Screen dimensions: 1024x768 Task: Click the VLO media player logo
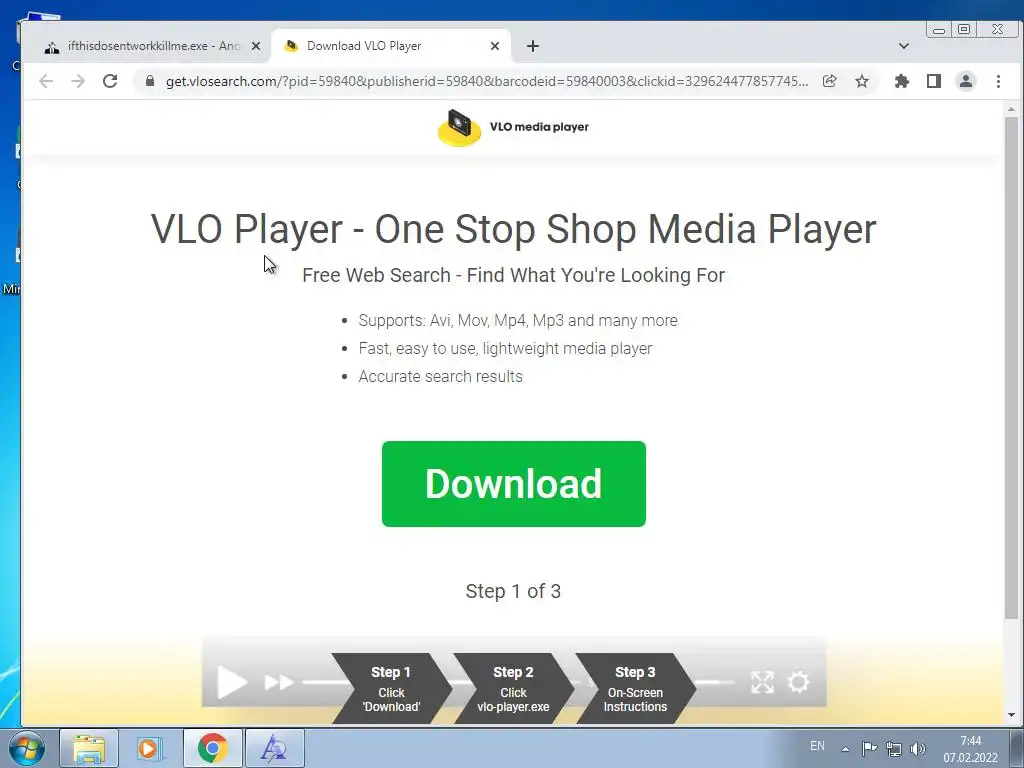coord(513,127)
